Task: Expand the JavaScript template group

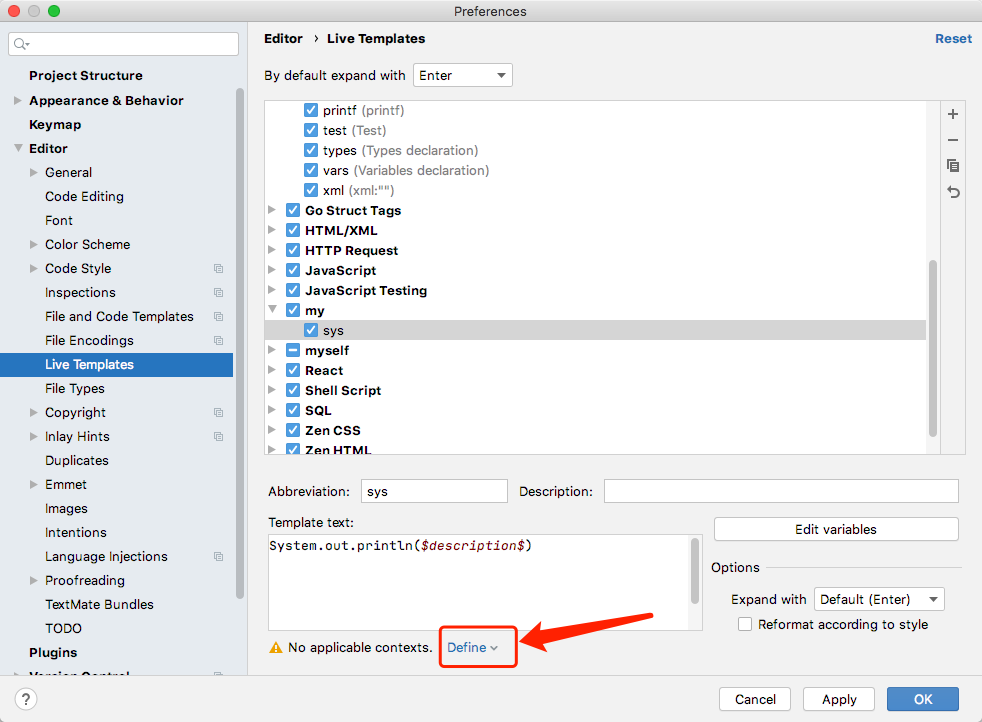Action: pyautogui.click(x=272, y=270)
